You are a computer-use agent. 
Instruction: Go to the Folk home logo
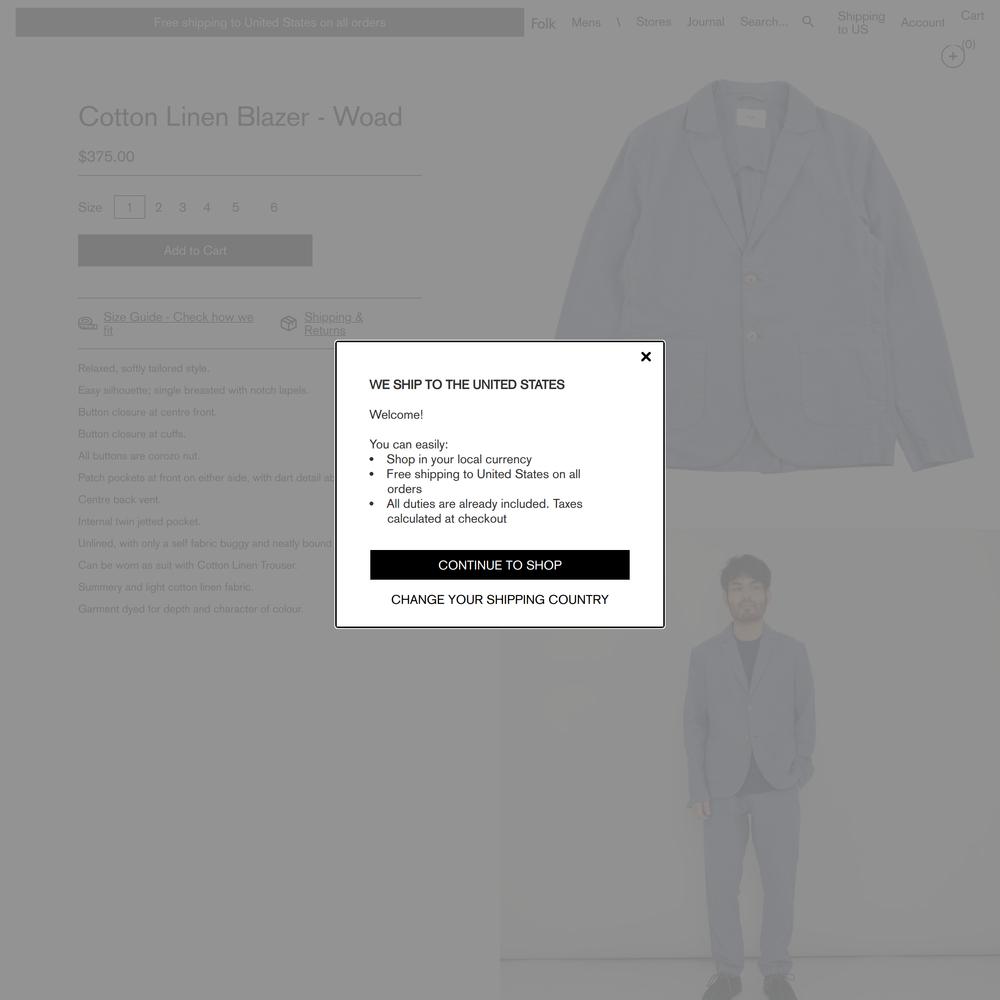tap(543, 24)
